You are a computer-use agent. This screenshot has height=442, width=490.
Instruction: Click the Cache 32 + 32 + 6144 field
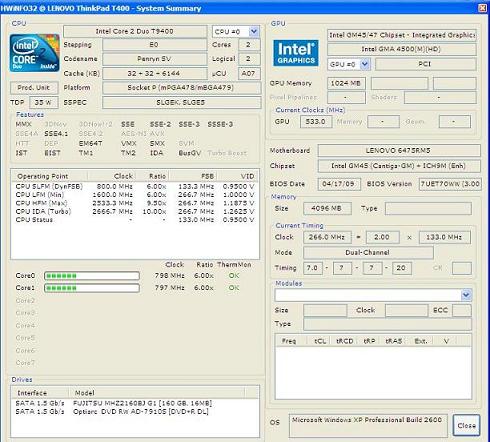(154, 73)
